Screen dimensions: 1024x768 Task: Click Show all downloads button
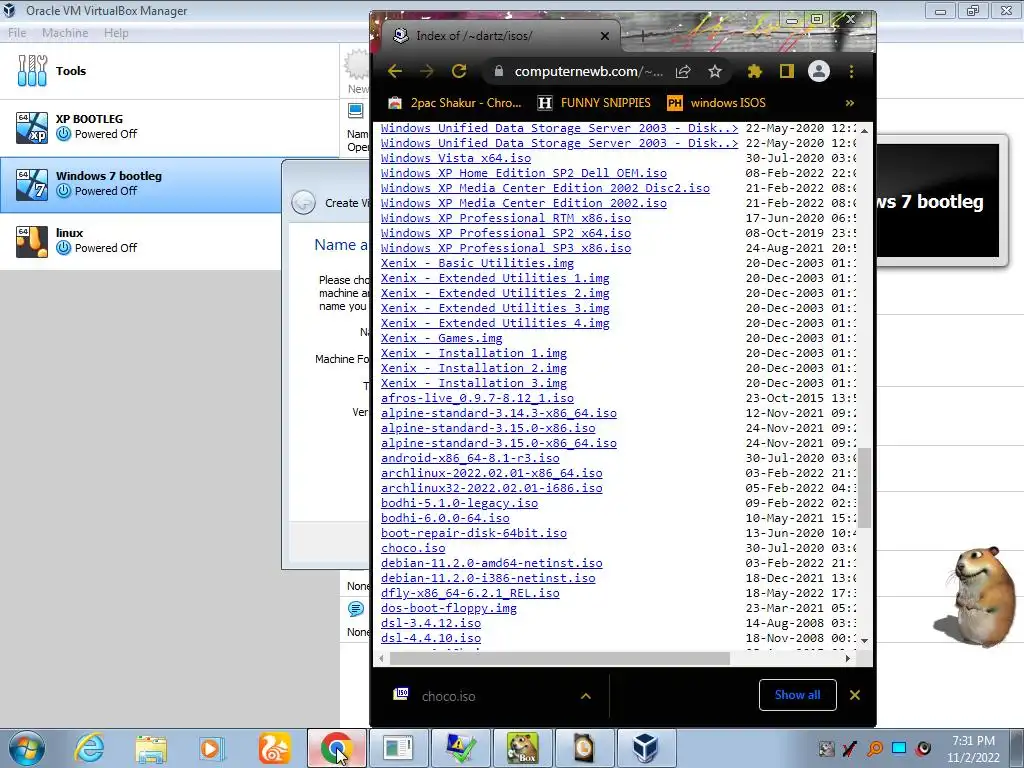(x=797, y=695)
